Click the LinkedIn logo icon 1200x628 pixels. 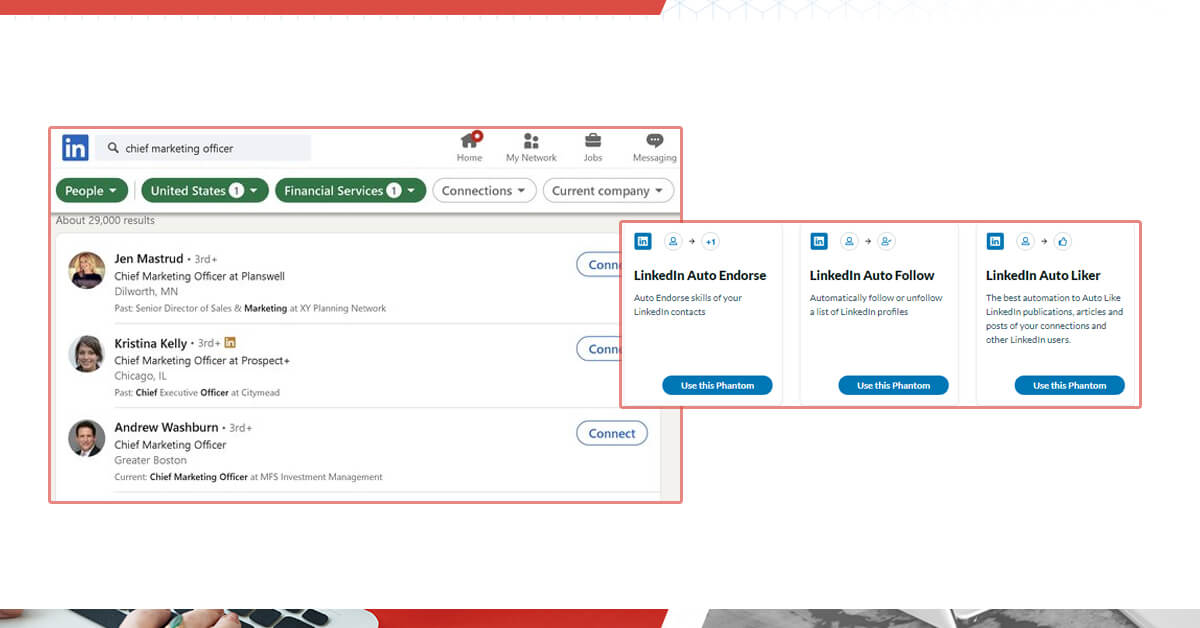[x=75, y=148]
